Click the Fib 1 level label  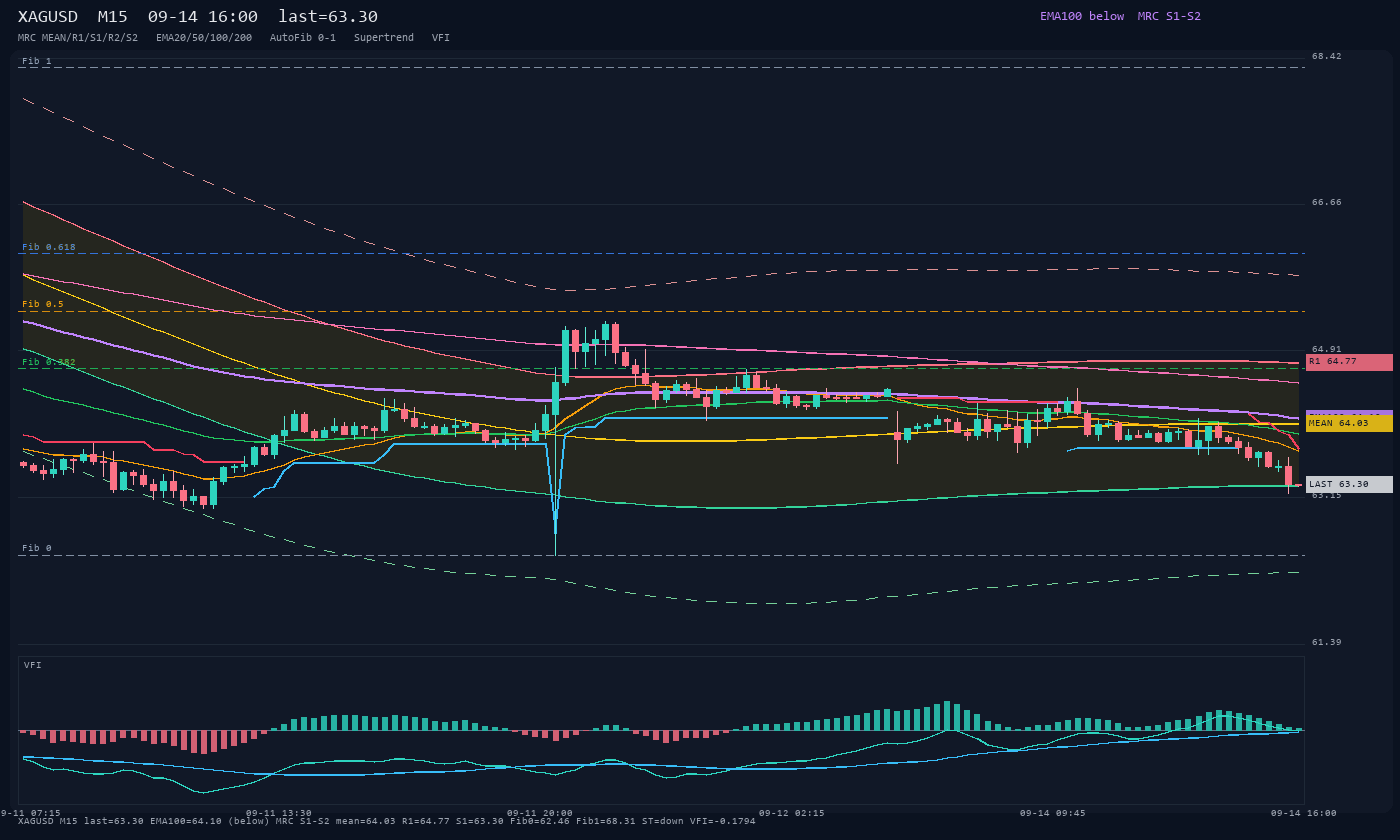coord(37,61)
